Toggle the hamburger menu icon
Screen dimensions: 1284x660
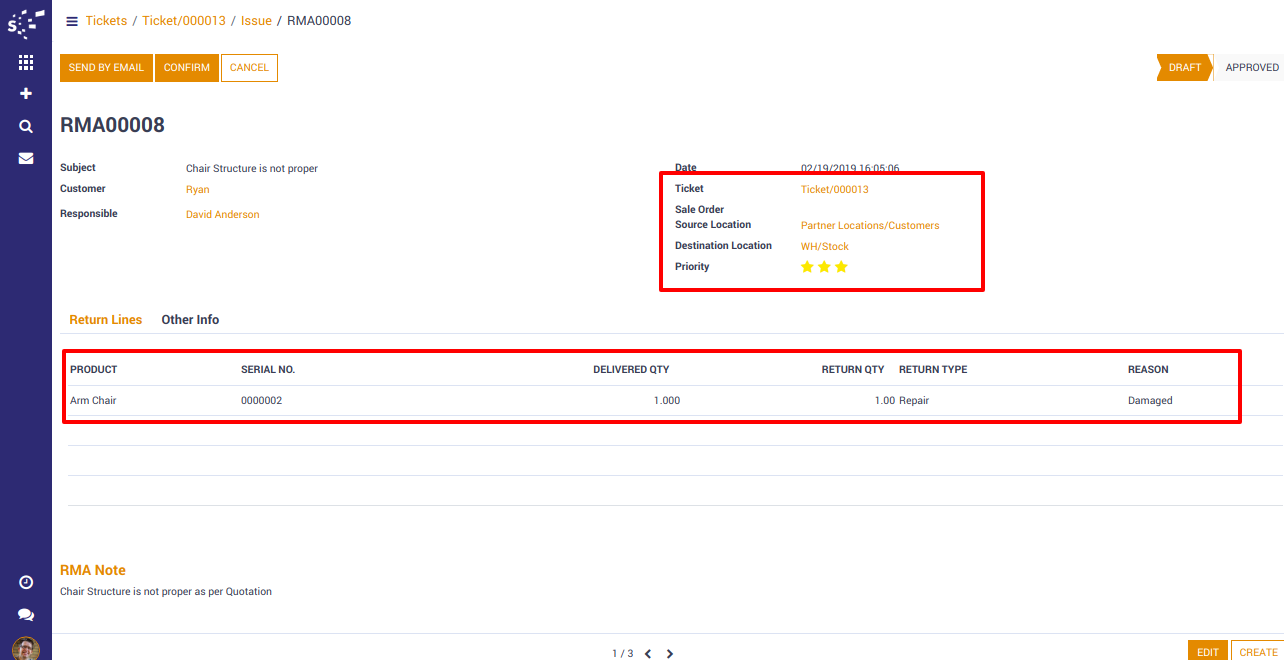point(72,21)
